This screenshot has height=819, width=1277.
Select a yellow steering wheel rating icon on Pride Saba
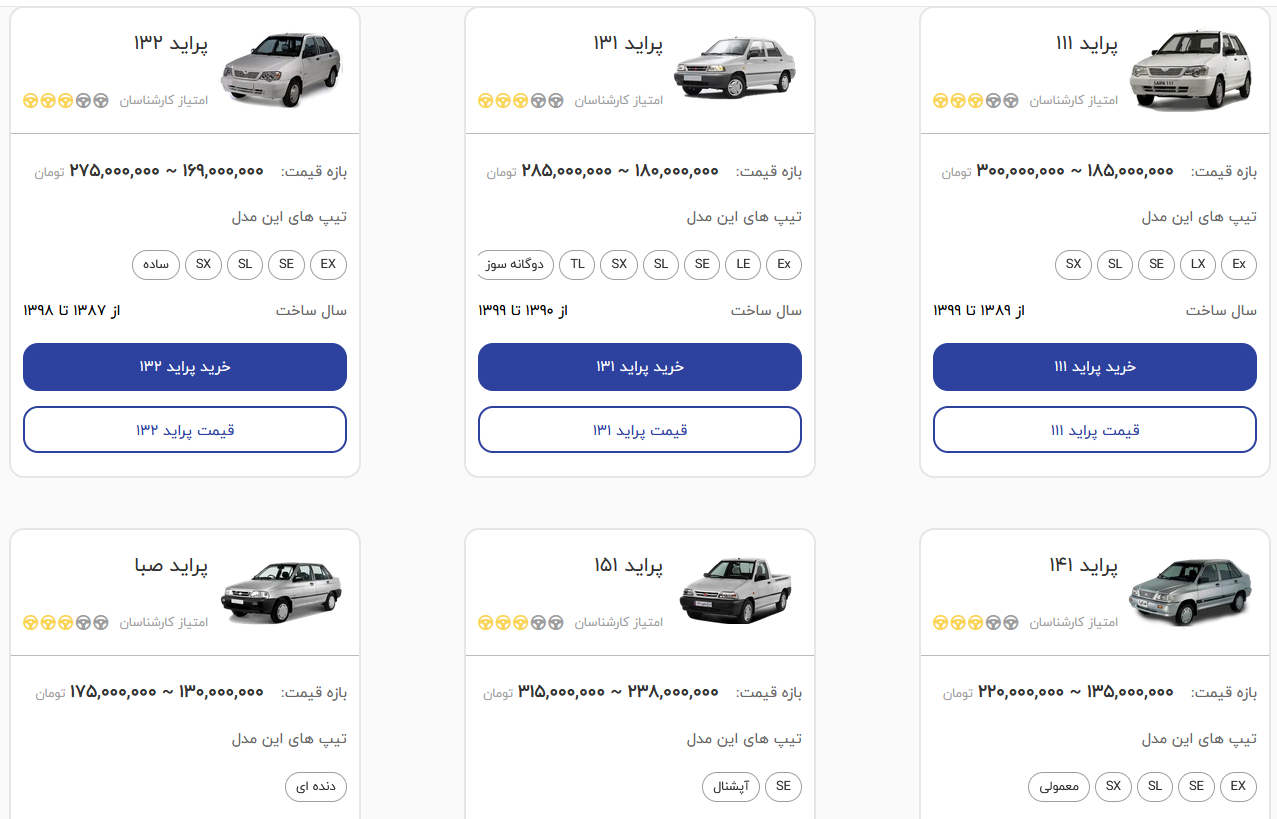[x=46, y=622]
